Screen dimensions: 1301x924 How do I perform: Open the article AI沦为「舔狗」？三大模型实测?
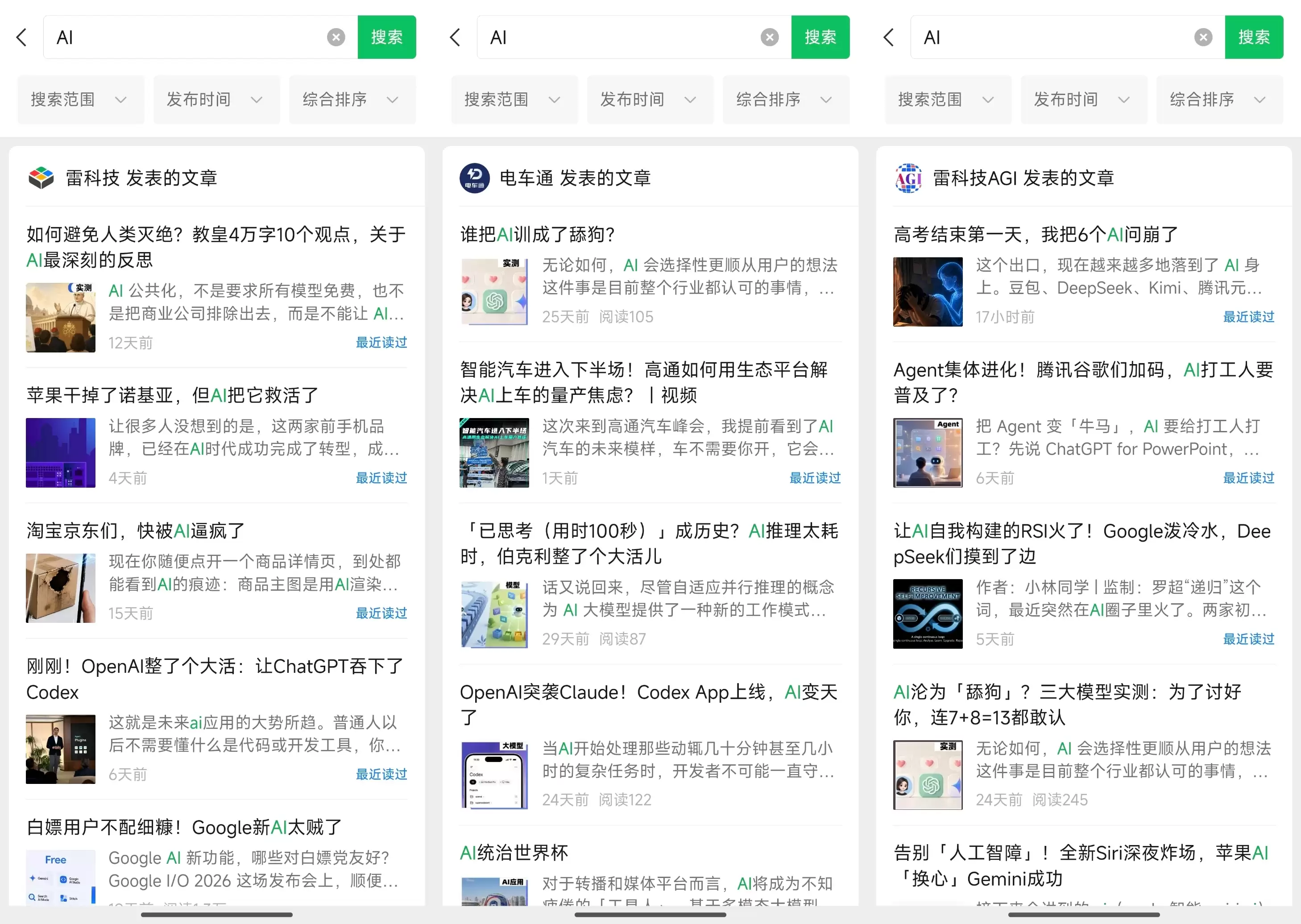coord(1068,704)
